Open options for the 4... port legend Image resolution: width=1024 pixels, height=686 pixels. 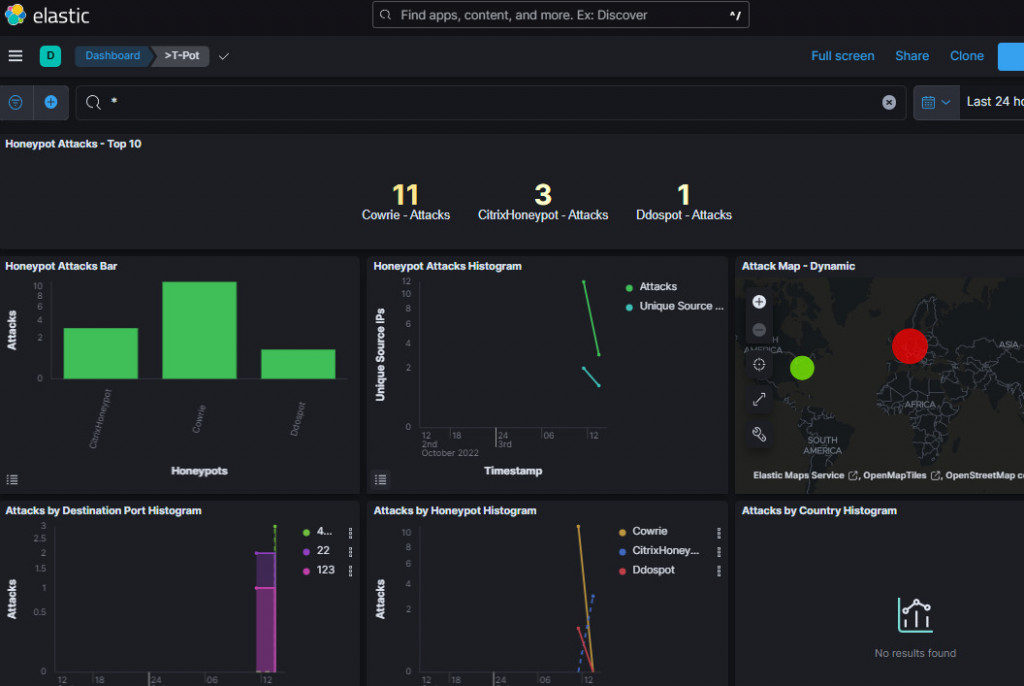click(351, 532)
